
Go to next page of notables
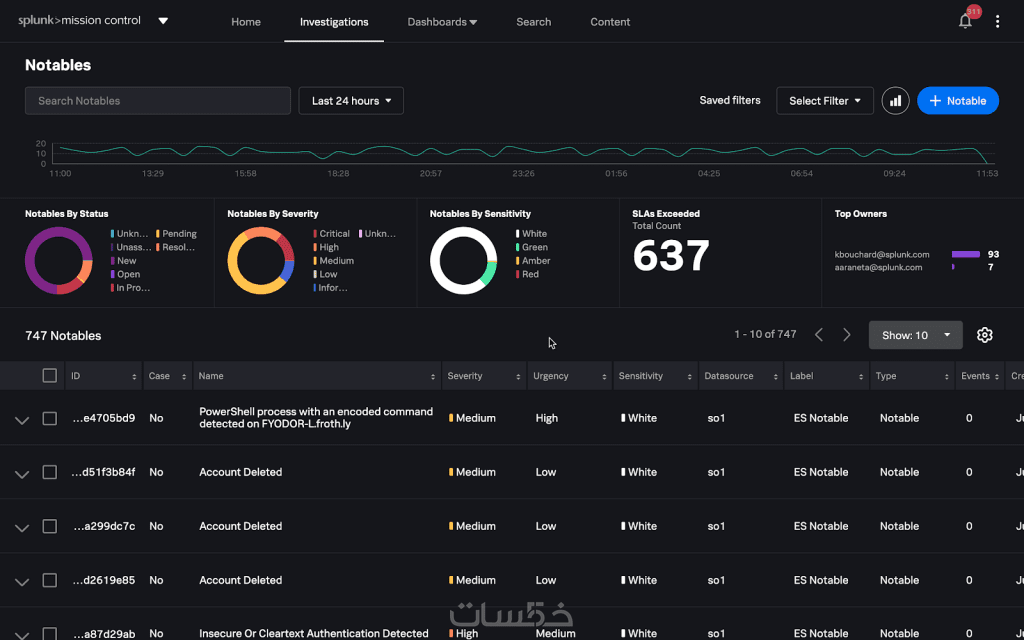847,335
